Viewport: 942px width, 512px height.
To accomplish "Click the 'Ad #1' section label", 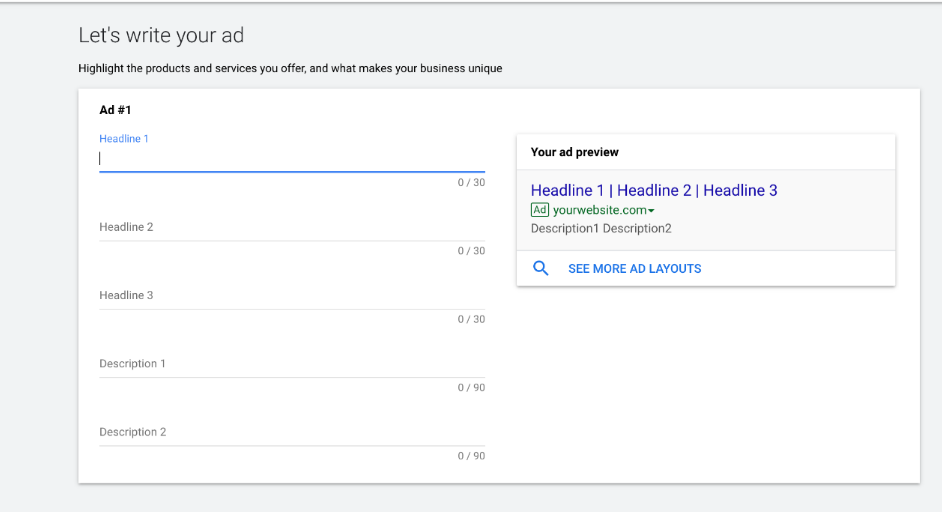I will [115, 110].
